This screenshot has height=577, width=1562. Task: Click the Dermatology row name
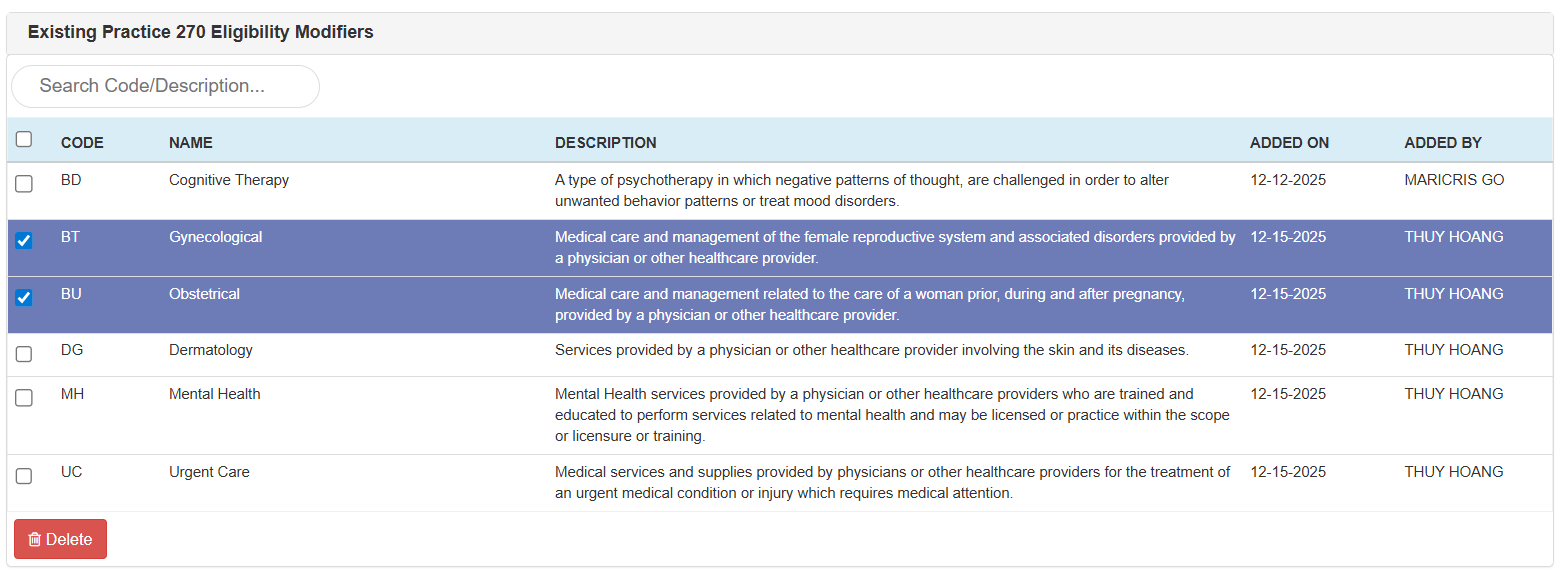tap(210, 350)
